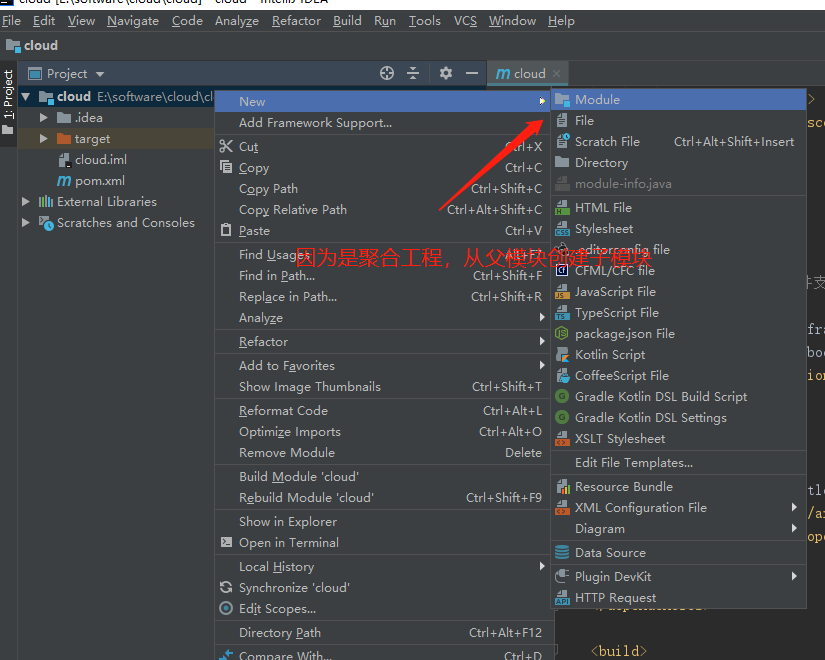Click Copy Relative Path entry
The image size is (825, 660).
coord(385,209)
